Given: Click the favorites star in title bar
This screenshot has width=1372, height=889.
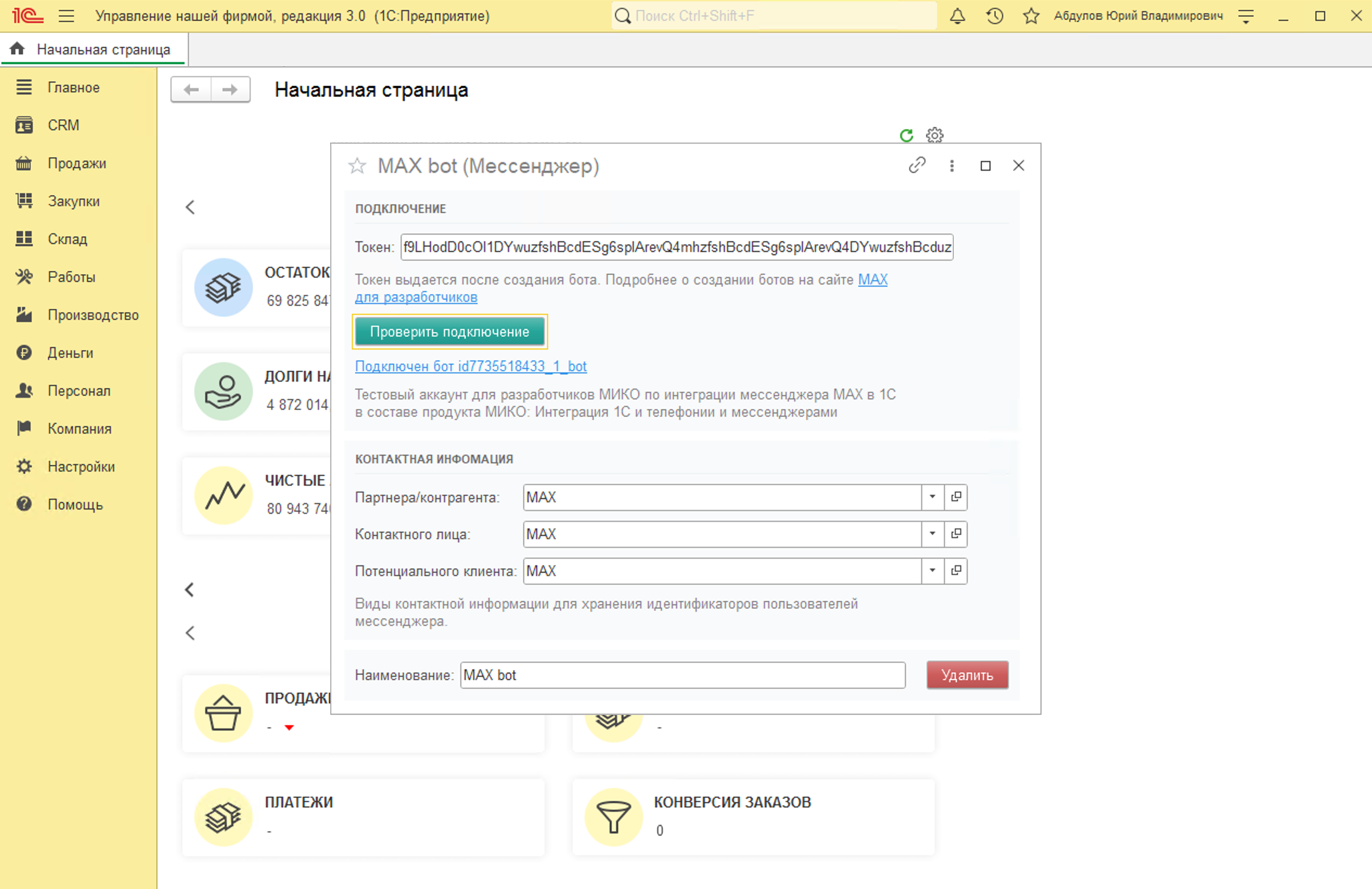Looking at the screenshot, I should coord(1031,16).
